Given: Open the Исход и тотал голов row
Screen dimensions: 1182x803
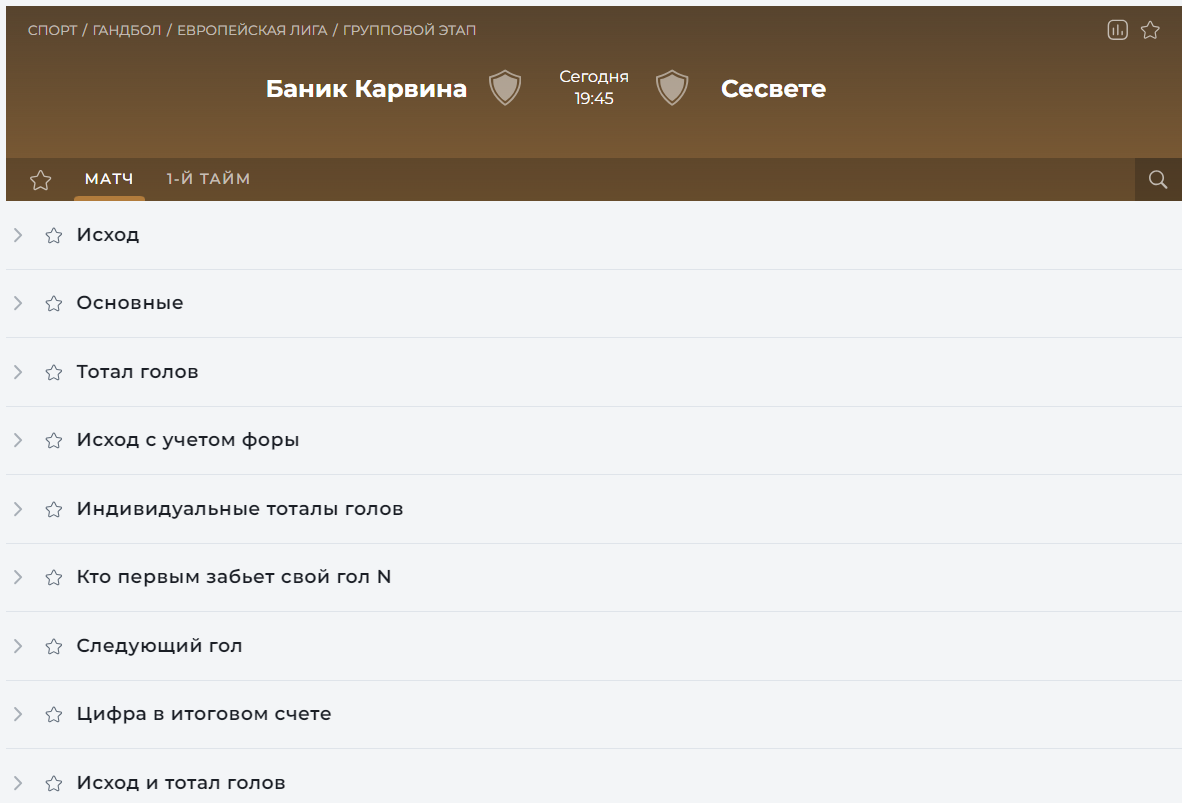Looking at the screenshot, I should (x=181, y=782).
